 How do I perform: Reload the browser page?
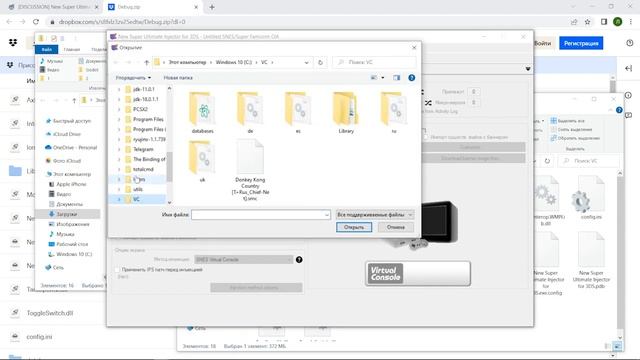[36, 22]
